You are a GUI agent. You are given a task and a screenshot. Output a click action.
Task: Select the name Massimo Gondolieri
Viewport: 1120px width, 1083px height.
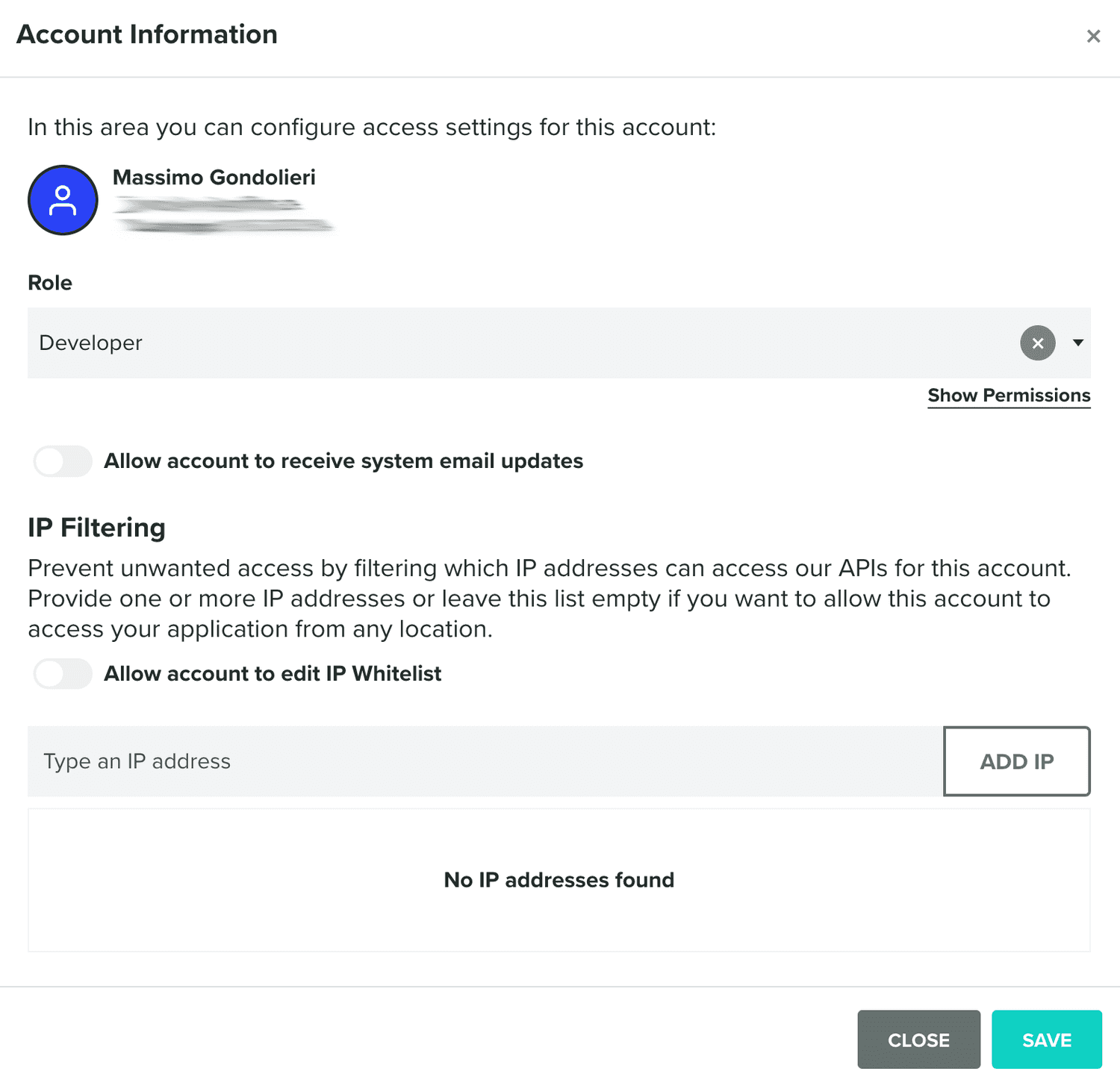point(214,178)
